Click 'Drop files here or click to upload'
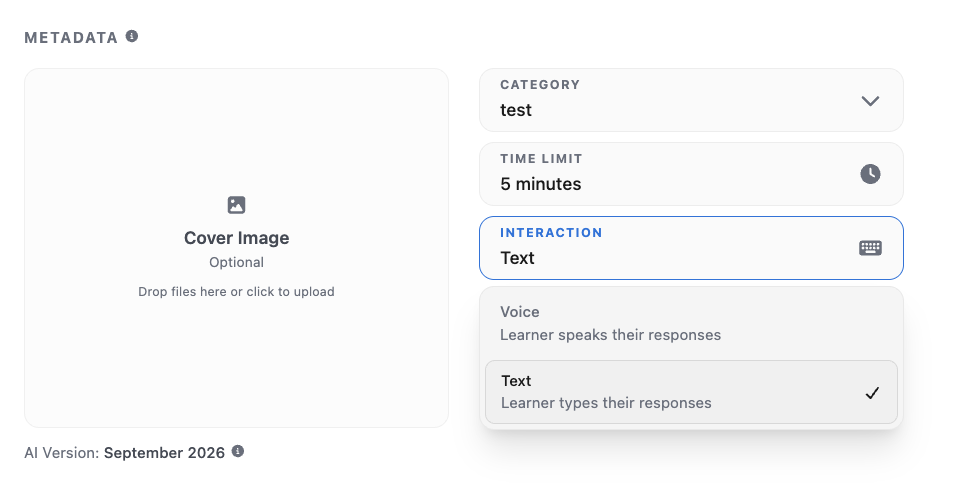This screenshot has width=978, height=490. point(236,292)
